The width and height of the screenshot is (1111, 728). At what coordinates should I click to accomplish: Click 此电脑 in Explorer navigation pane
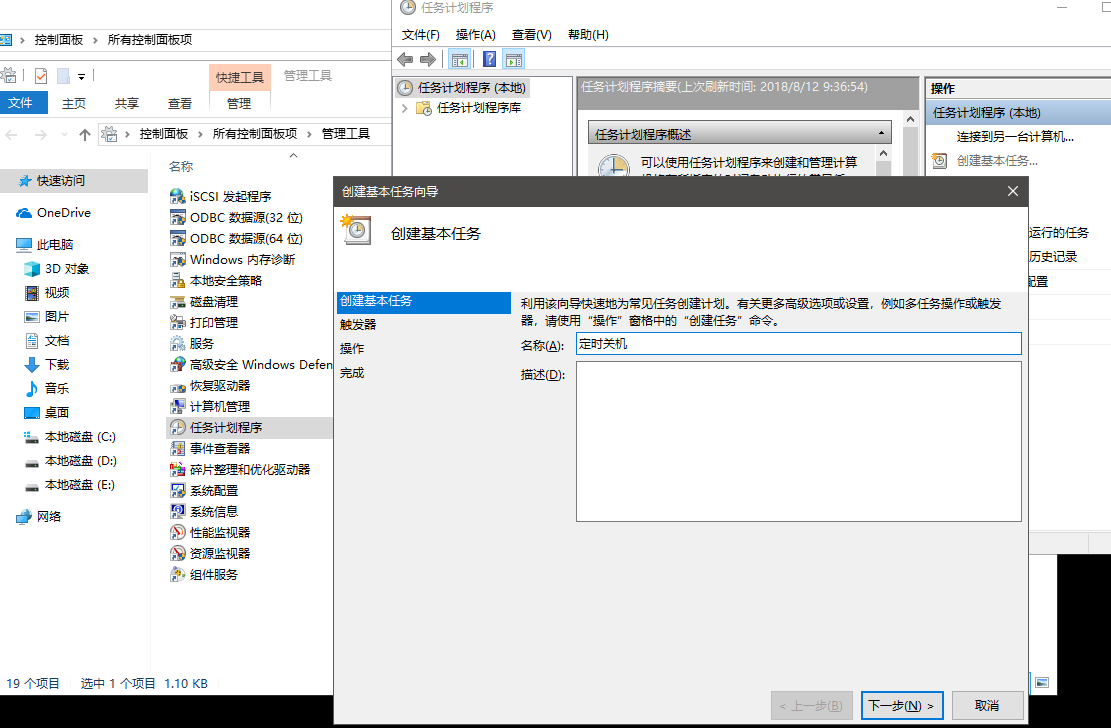point(45,245)
